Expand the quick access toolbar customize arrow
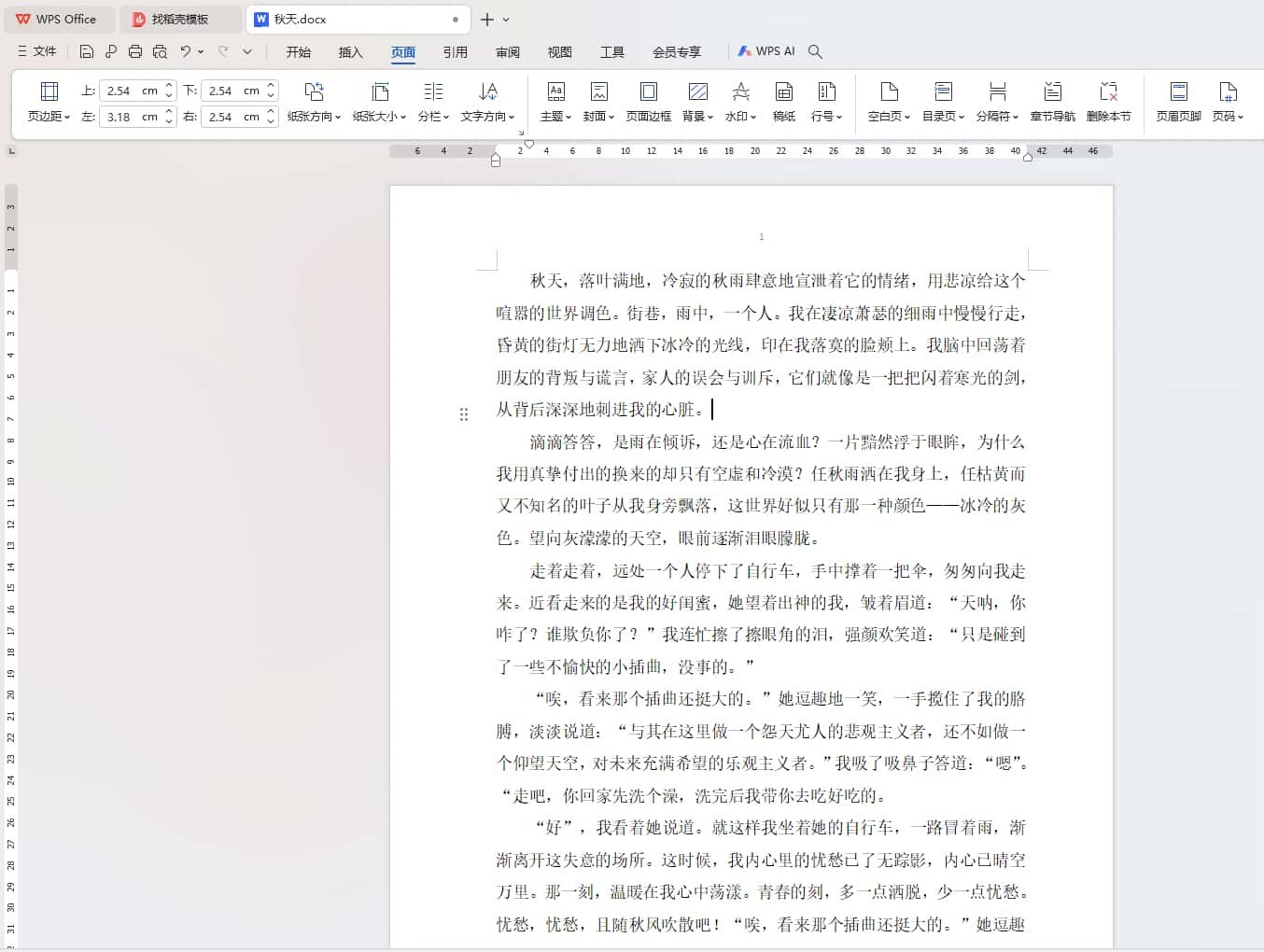The height and width of the screenshot is (952, 1264). pos(247,51)
